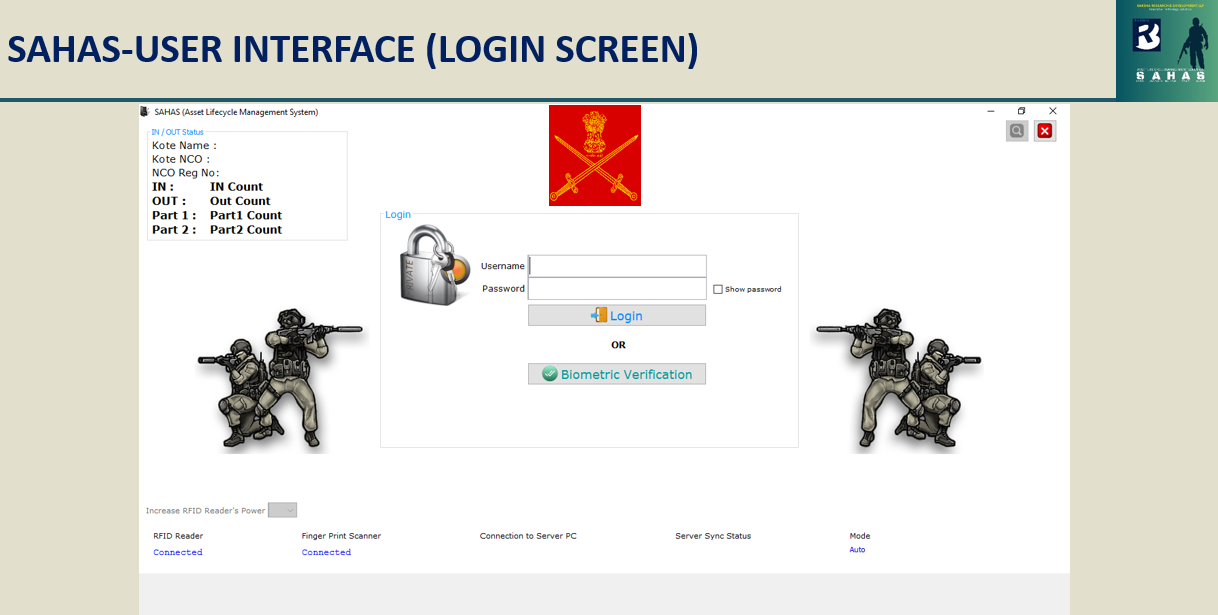Click the Indian Army crossed swords emblem

[x=595, y=155]
